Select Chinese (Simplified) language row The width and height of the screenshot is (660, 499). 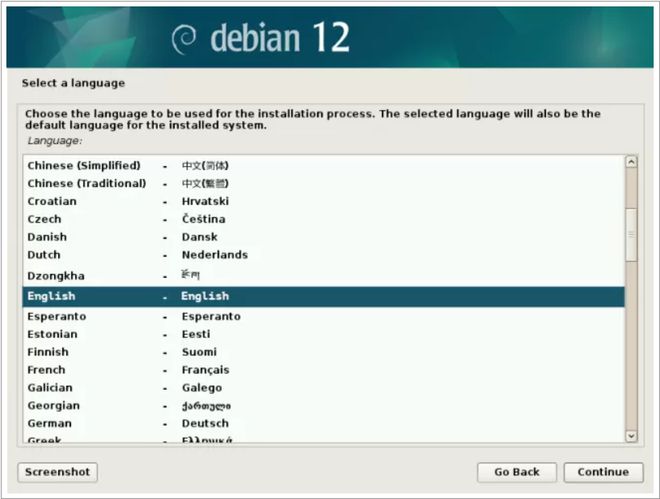(x=323, y=165)
